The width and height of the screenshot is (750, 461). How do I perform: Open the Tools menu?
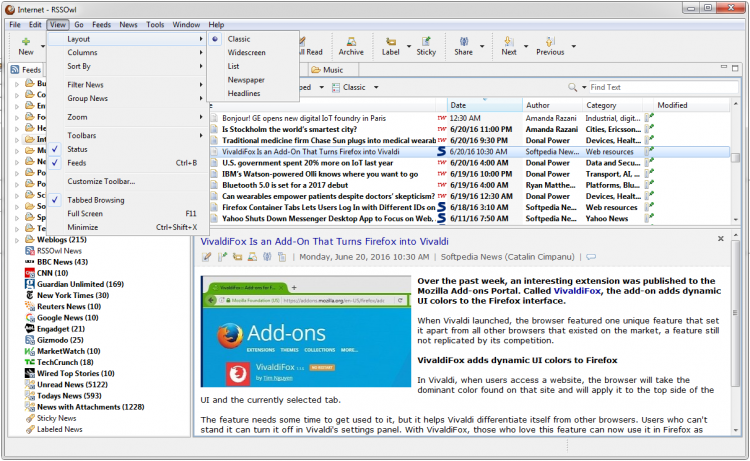coord(155,24)
